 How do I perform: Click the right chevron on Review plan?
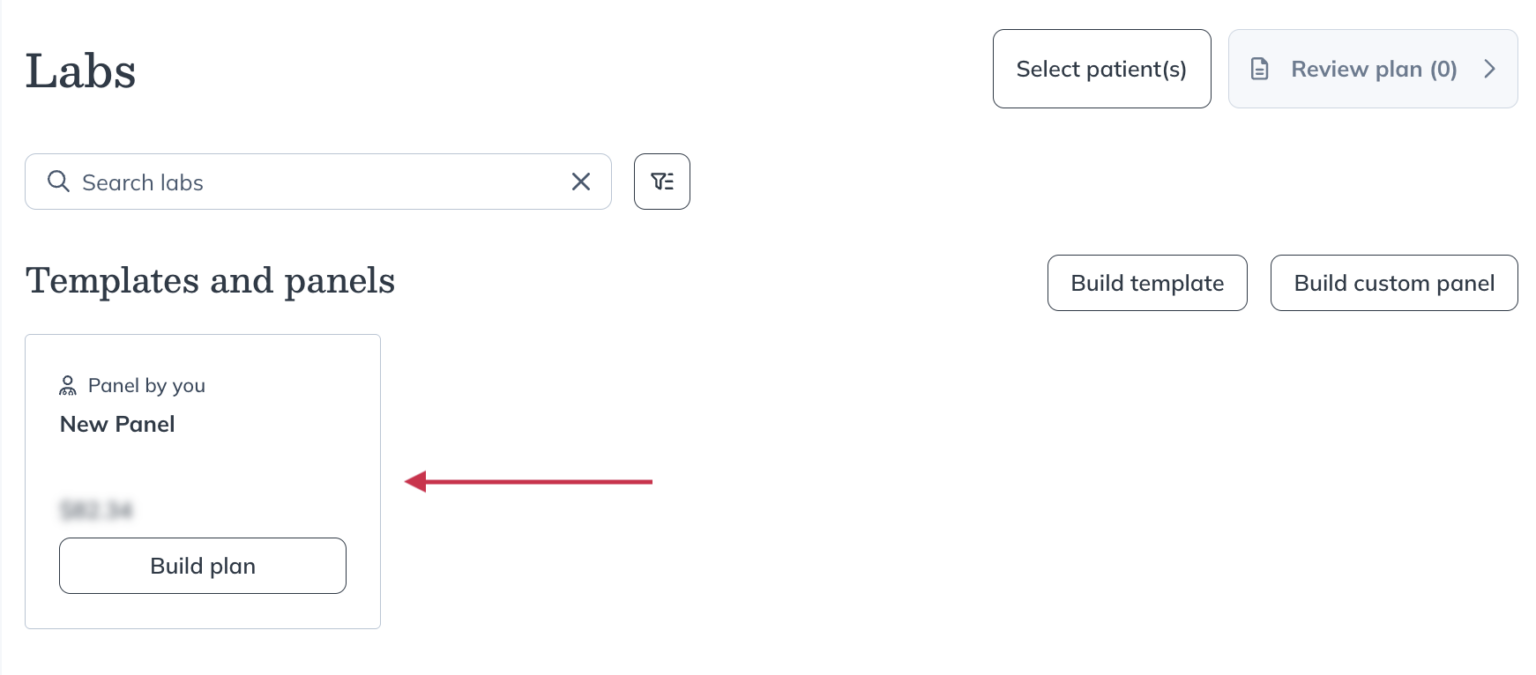(x=1489, y=68)
